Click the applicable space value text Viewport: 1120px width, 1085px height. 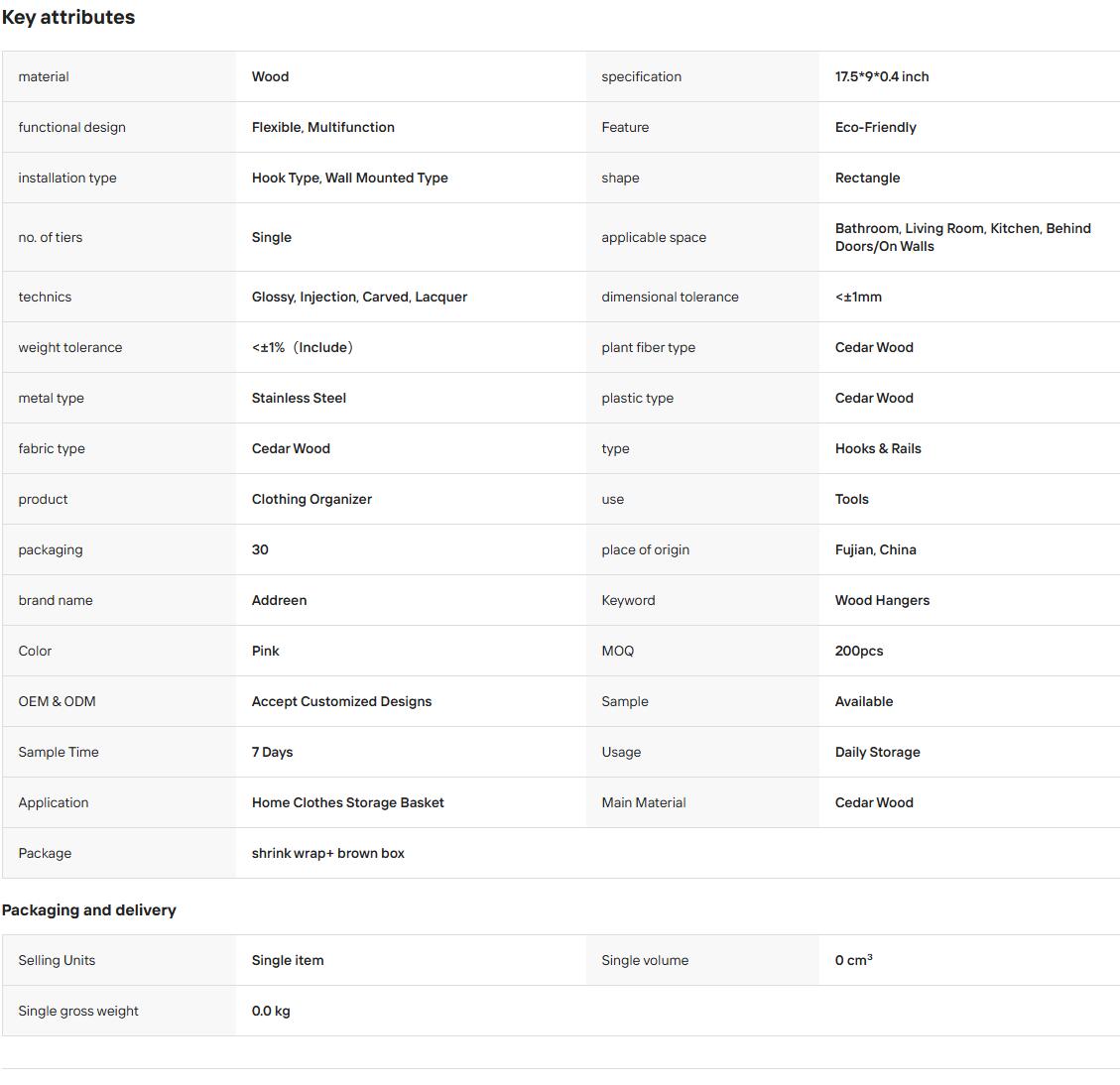click(962, 237)
